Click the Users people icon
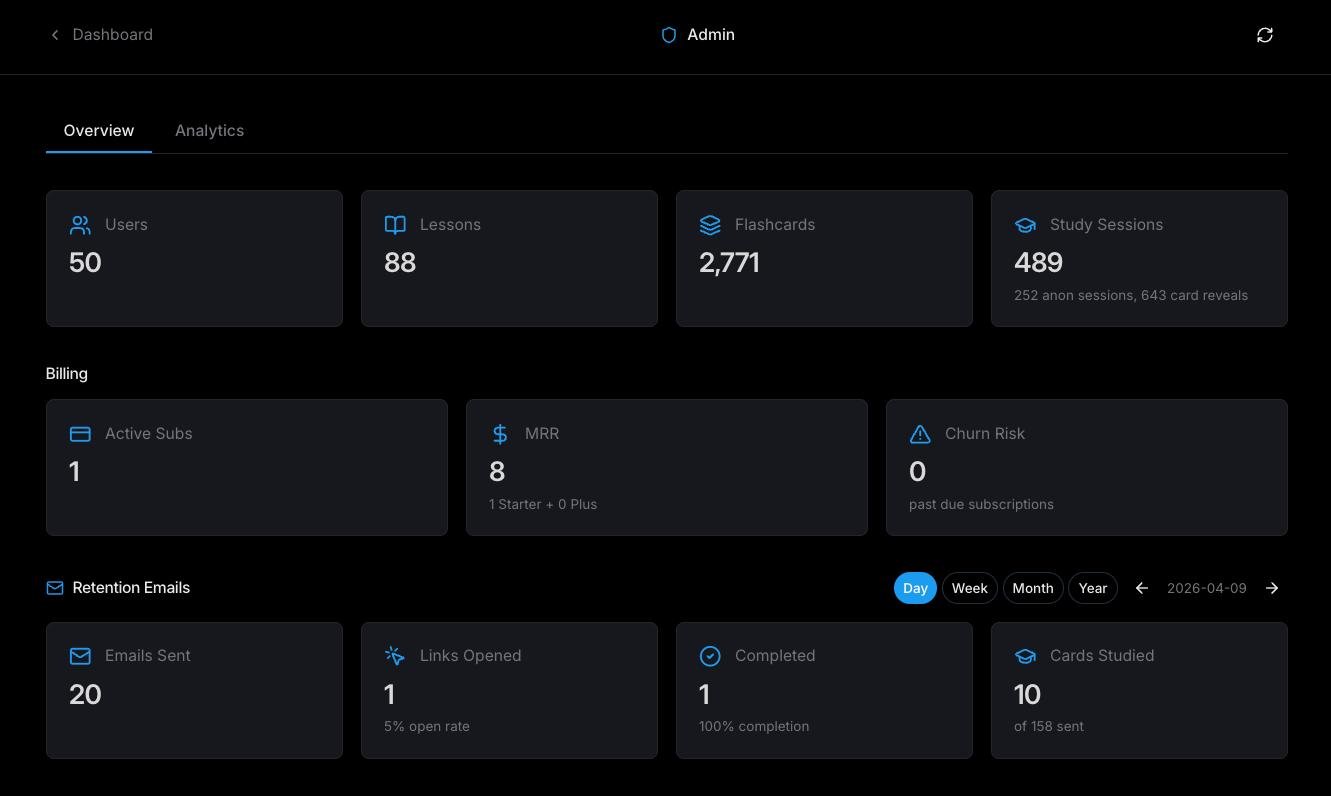Viewport: 1331px width, 796px height. 80,225
